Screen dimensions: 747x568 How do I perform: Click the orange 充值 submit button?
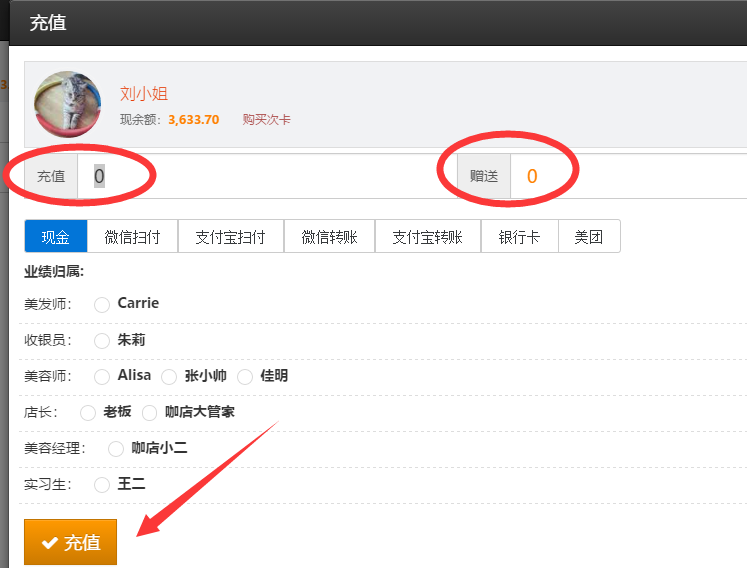coord(71,542)
